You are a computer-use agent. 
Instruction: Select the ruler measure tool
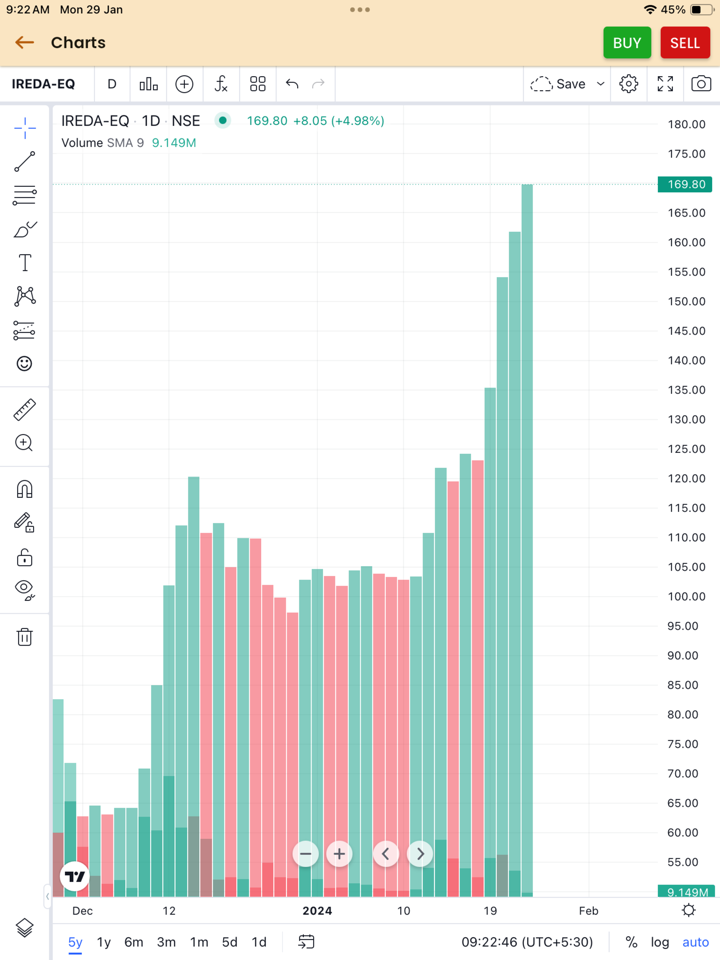(x=25, y=409)
